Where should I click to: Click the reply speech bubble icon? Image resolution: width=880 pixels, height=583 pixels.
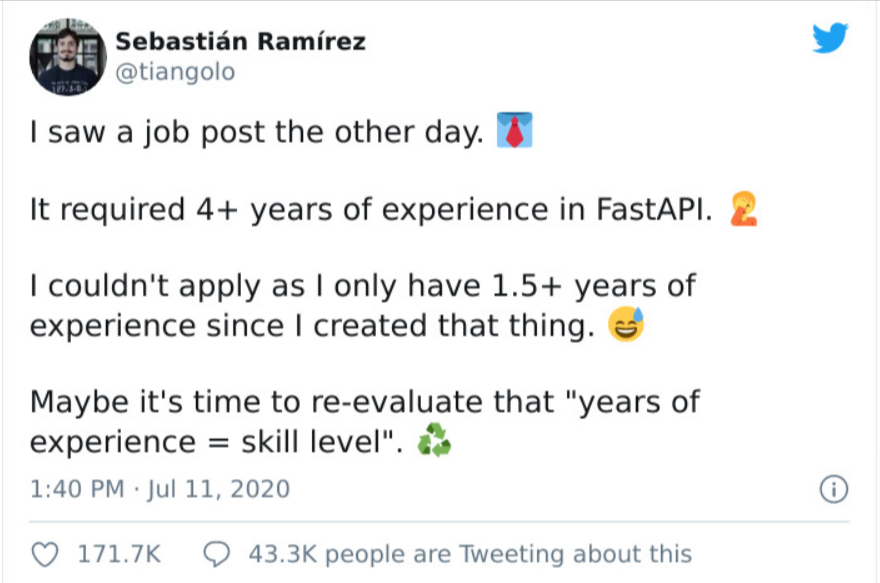pyautogui.click(x=219, y=553)
